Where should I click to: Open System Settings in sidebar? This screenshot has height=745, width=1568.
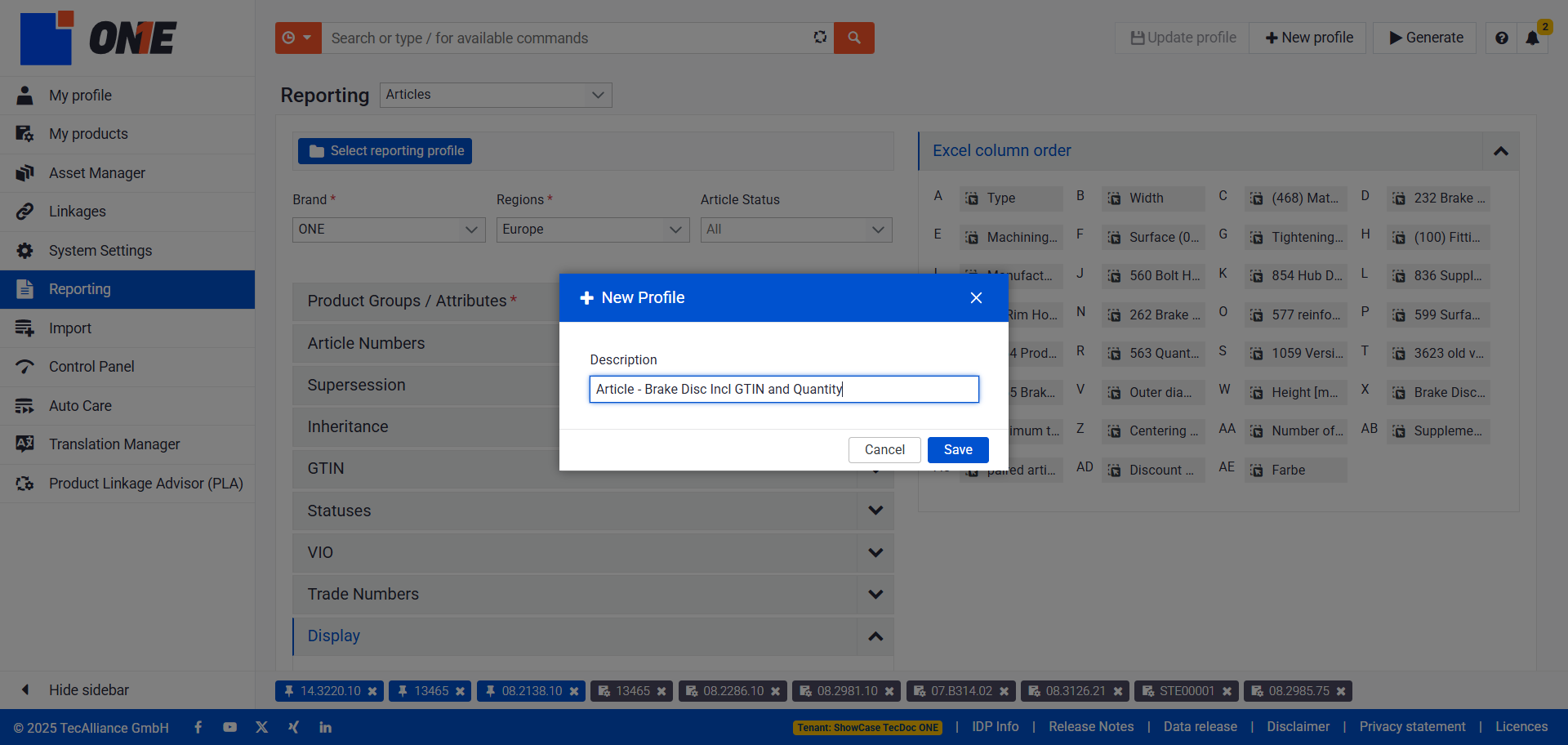pyautogui.click(x=127, y=251)
